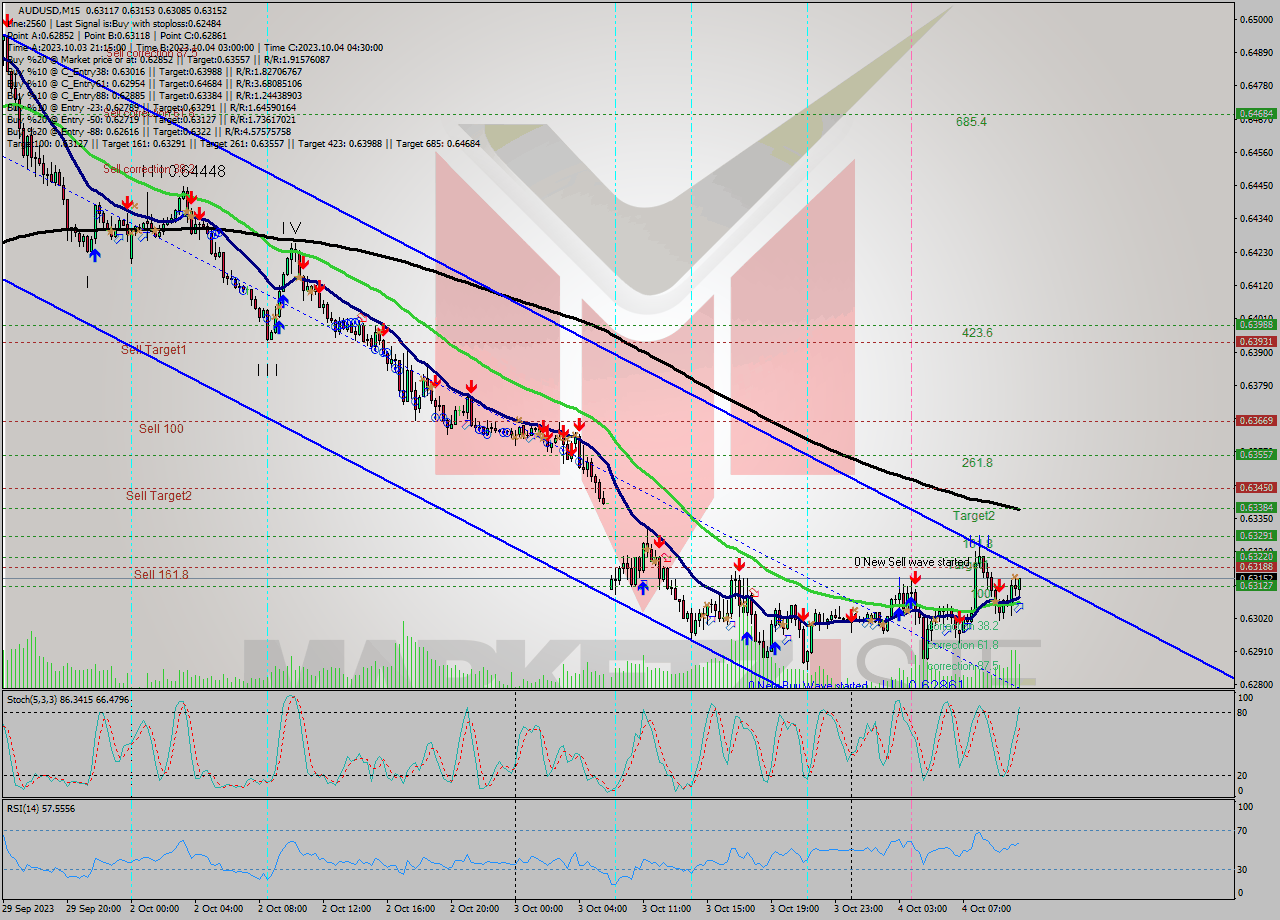This screenshot has height=920, width=1280.
Task: Select the RSI(14) 57.5556 indicator label
Action: 40,808
